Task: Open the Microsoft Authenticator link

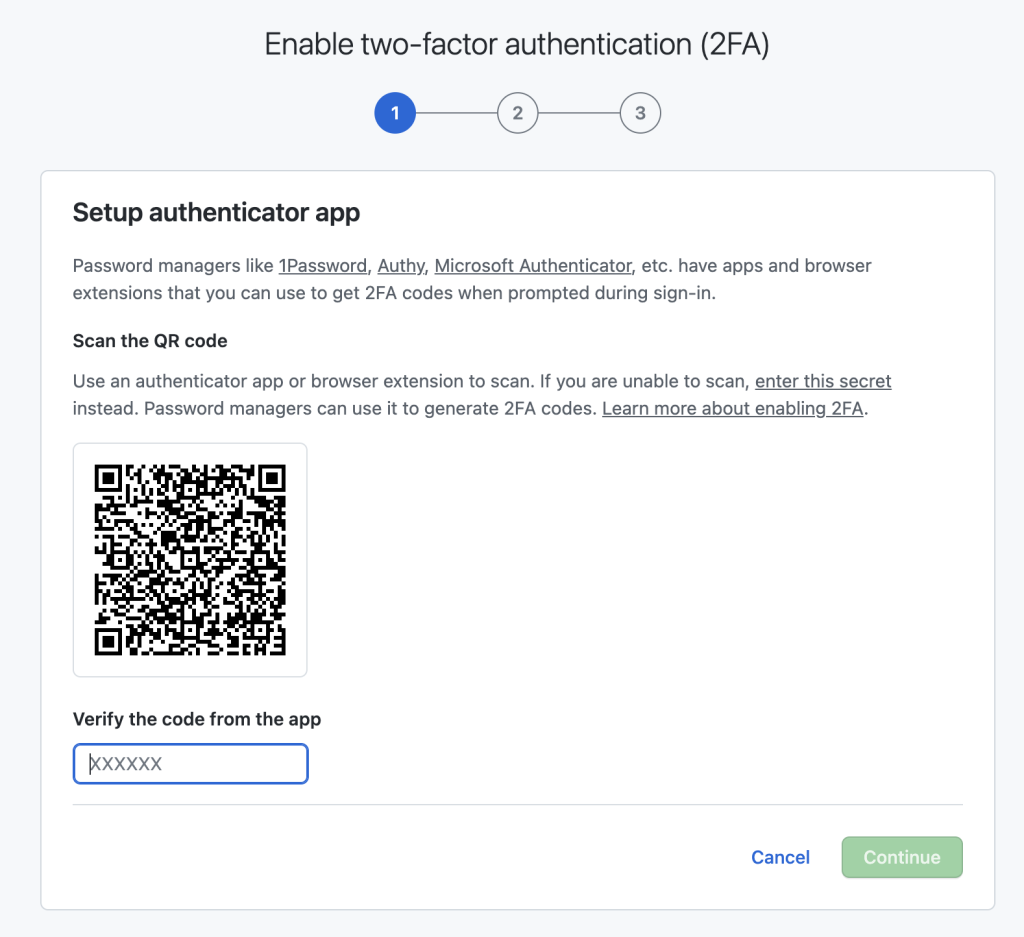Action: [x=533, y=266]
